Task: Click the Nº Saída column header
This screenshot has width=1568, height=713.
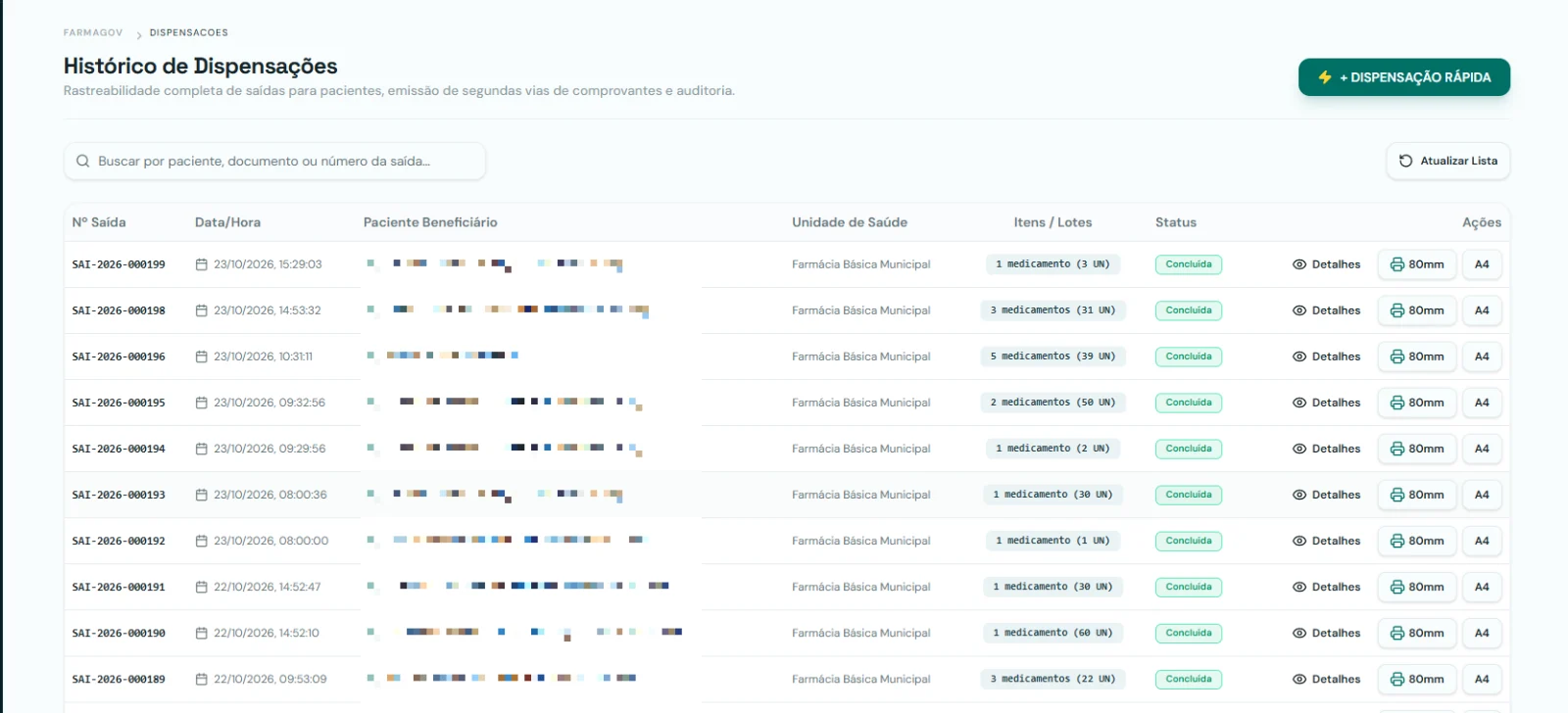Action: point(99,222)
